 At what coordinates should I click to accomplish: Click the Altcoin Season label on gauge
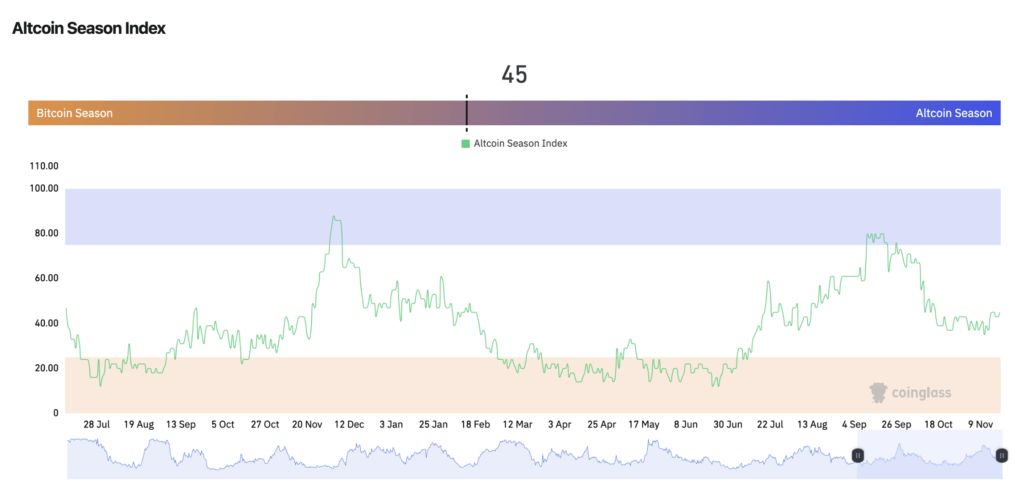click(x=954, y=113)
